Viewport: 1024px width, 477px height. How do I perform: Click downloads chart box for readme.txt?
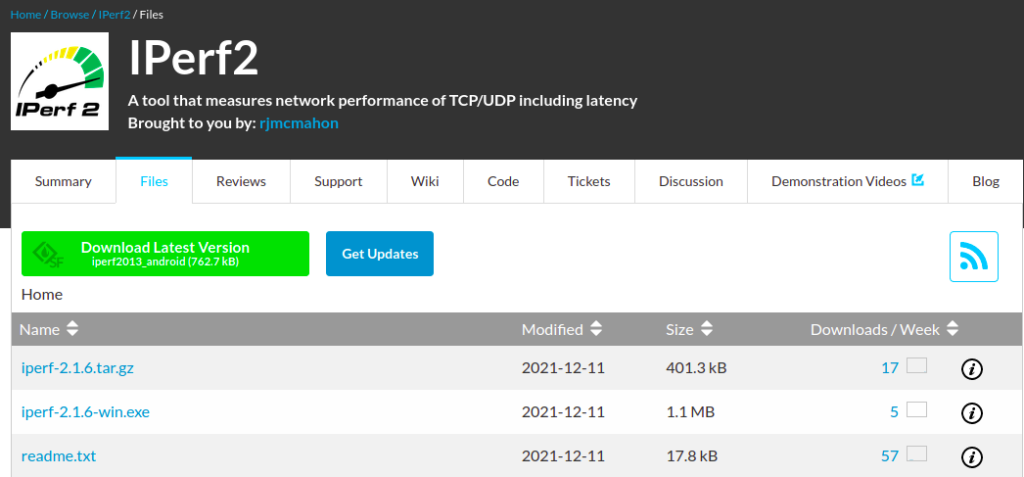(x=916, y=454)
